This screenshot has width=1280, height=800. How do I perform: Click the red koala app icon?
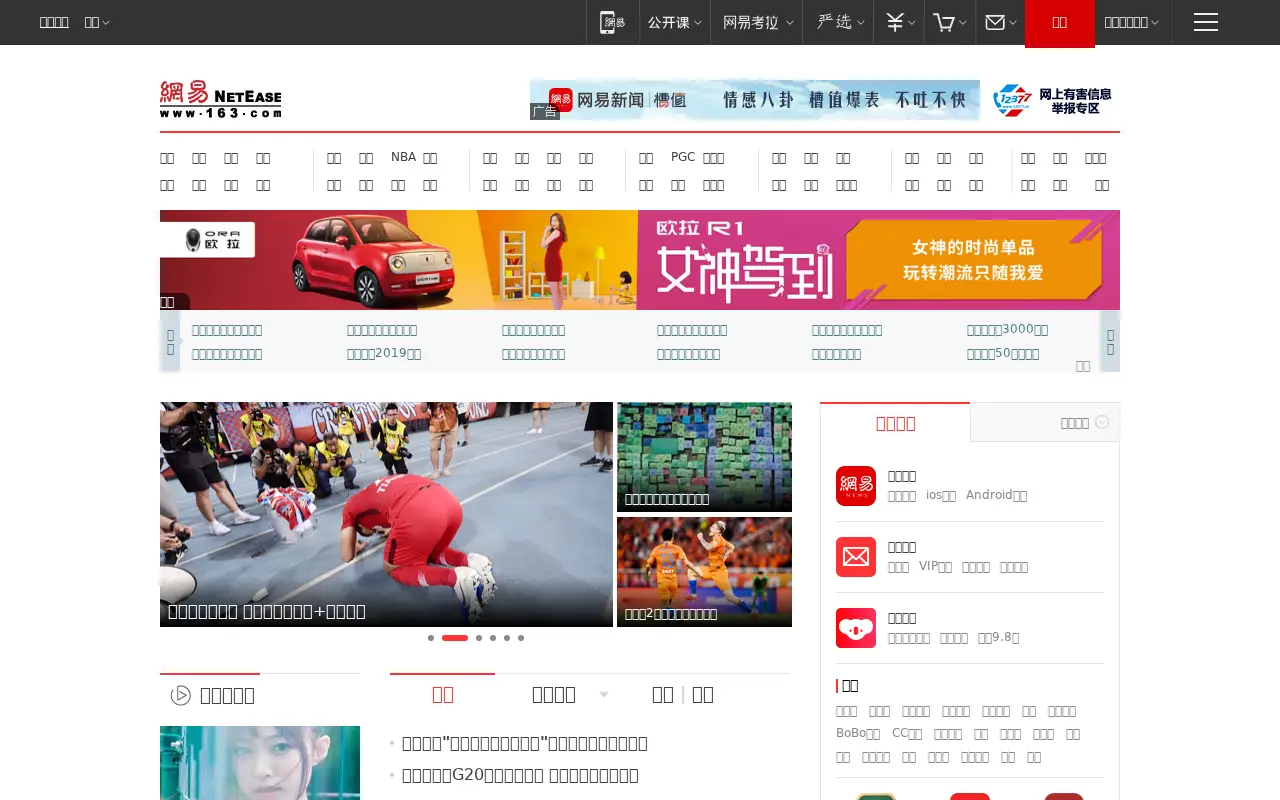click(x=856, y=628)
